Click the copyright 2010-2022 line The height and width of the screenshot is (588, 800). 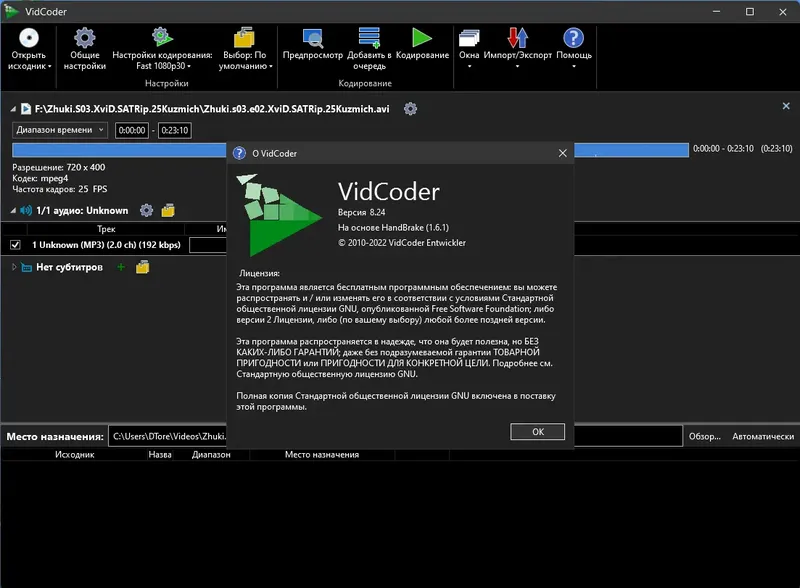pyautogui.click(x=402, y=243)
